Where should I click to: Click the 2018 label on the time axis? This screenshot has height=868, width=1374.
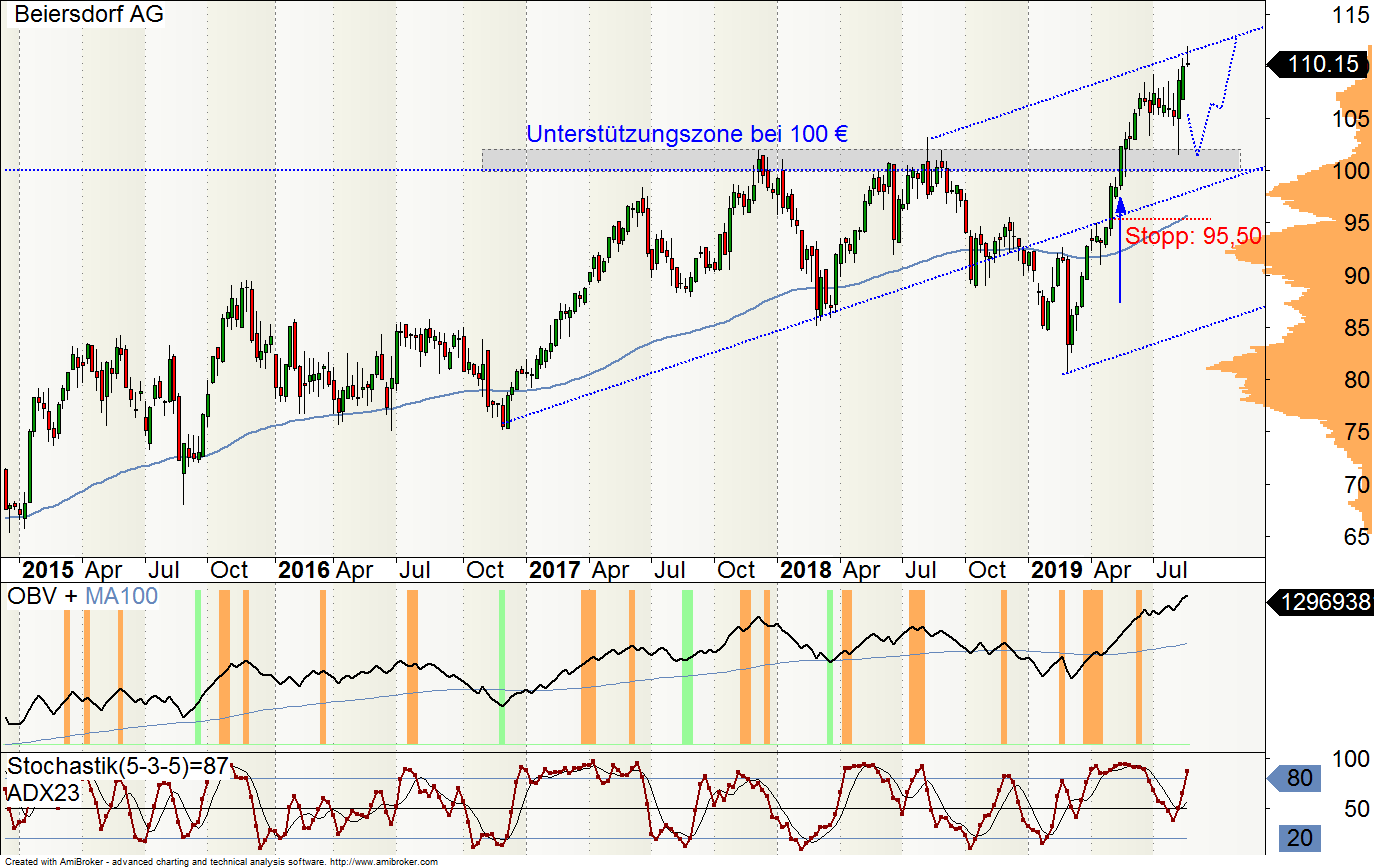pos(805,570)
